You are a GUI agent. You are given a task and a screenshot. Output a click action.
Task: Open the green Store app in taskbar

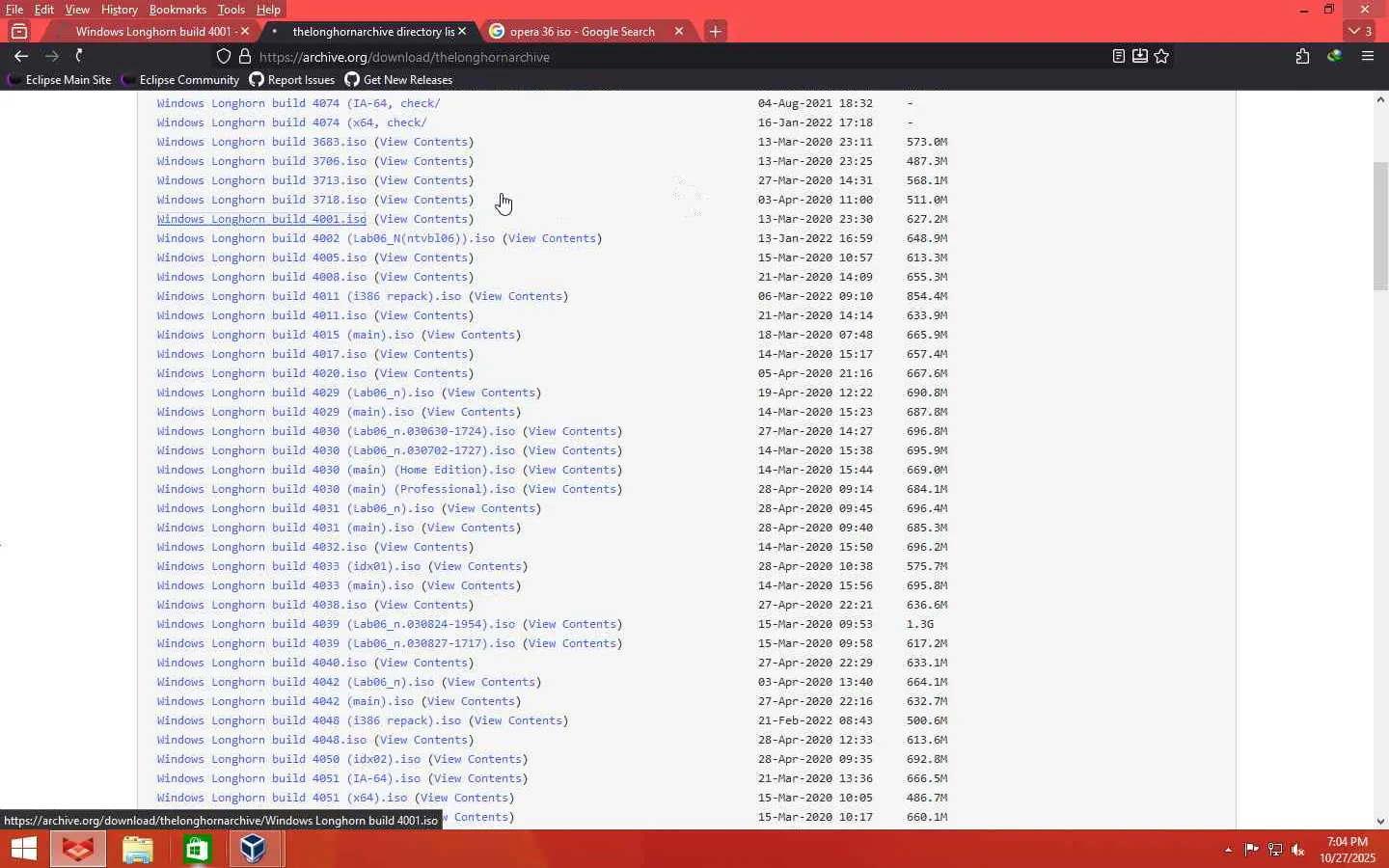click(x=197, y=849)
